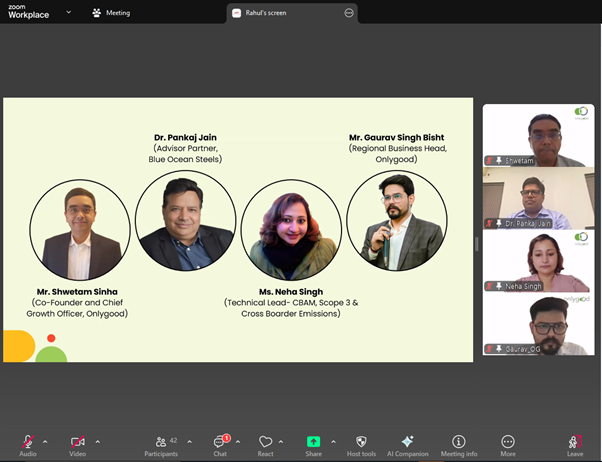The width and height of the screenshot is (602, 462).
Task: Unmute the microphone with the Audio icon
Action: point(28,442)
